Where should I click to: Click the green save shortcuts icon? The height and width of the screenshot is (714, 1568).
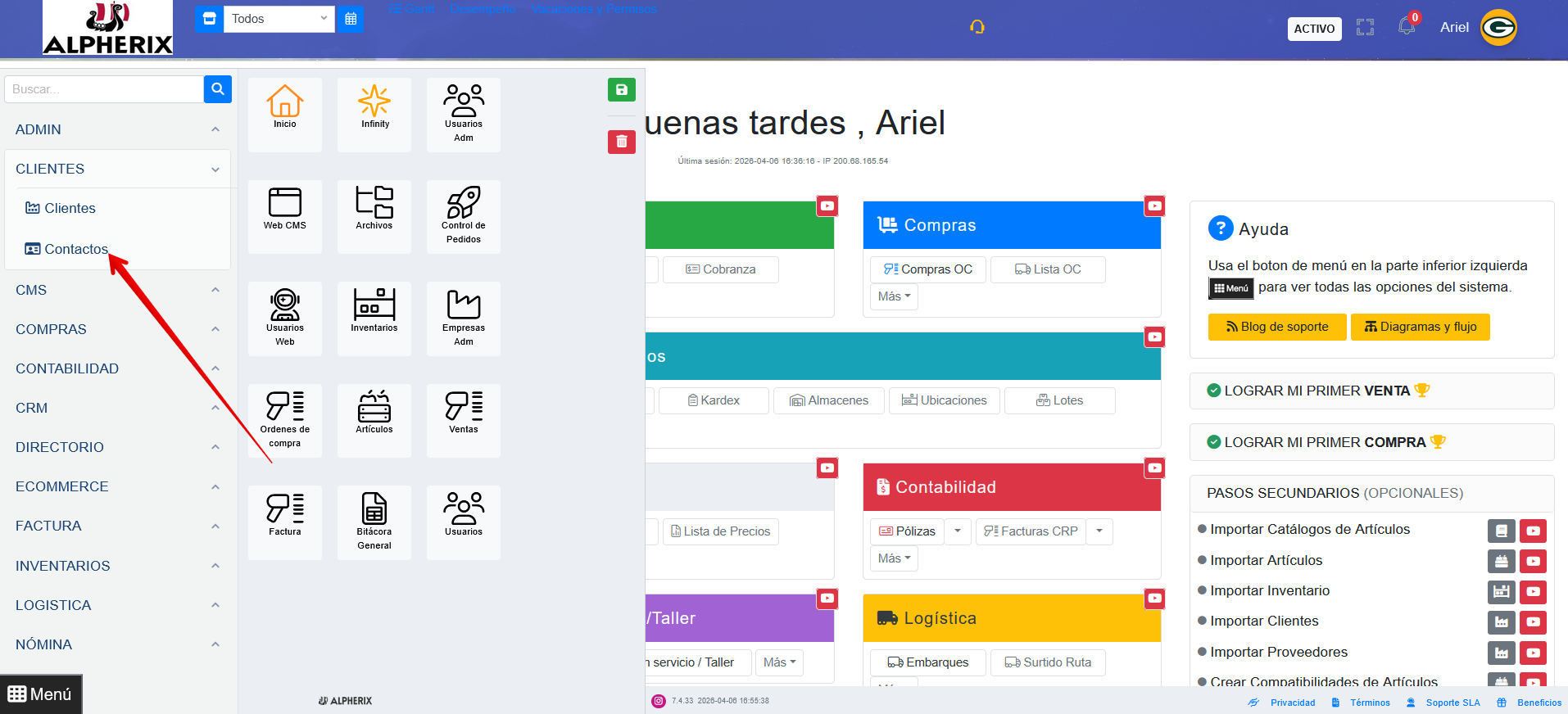point(621,89)
